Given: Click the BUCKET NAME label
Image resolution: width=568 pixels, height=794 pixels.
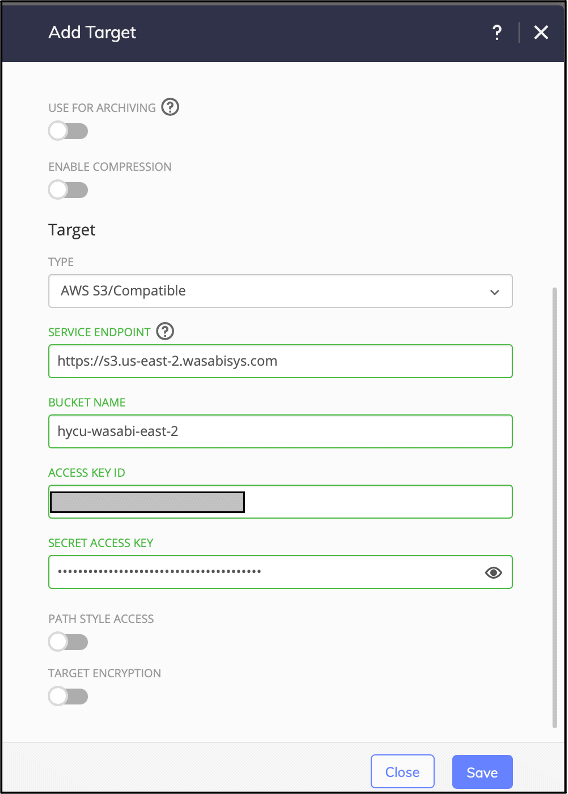Looking at the screenshot, I should pos(87,403).
